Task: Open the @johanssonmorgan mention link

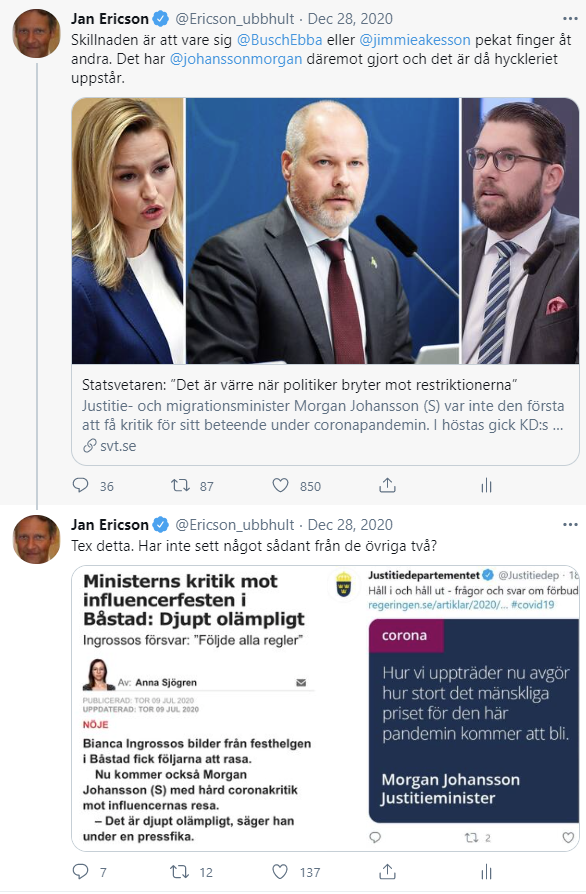Action: pos(236,59)
